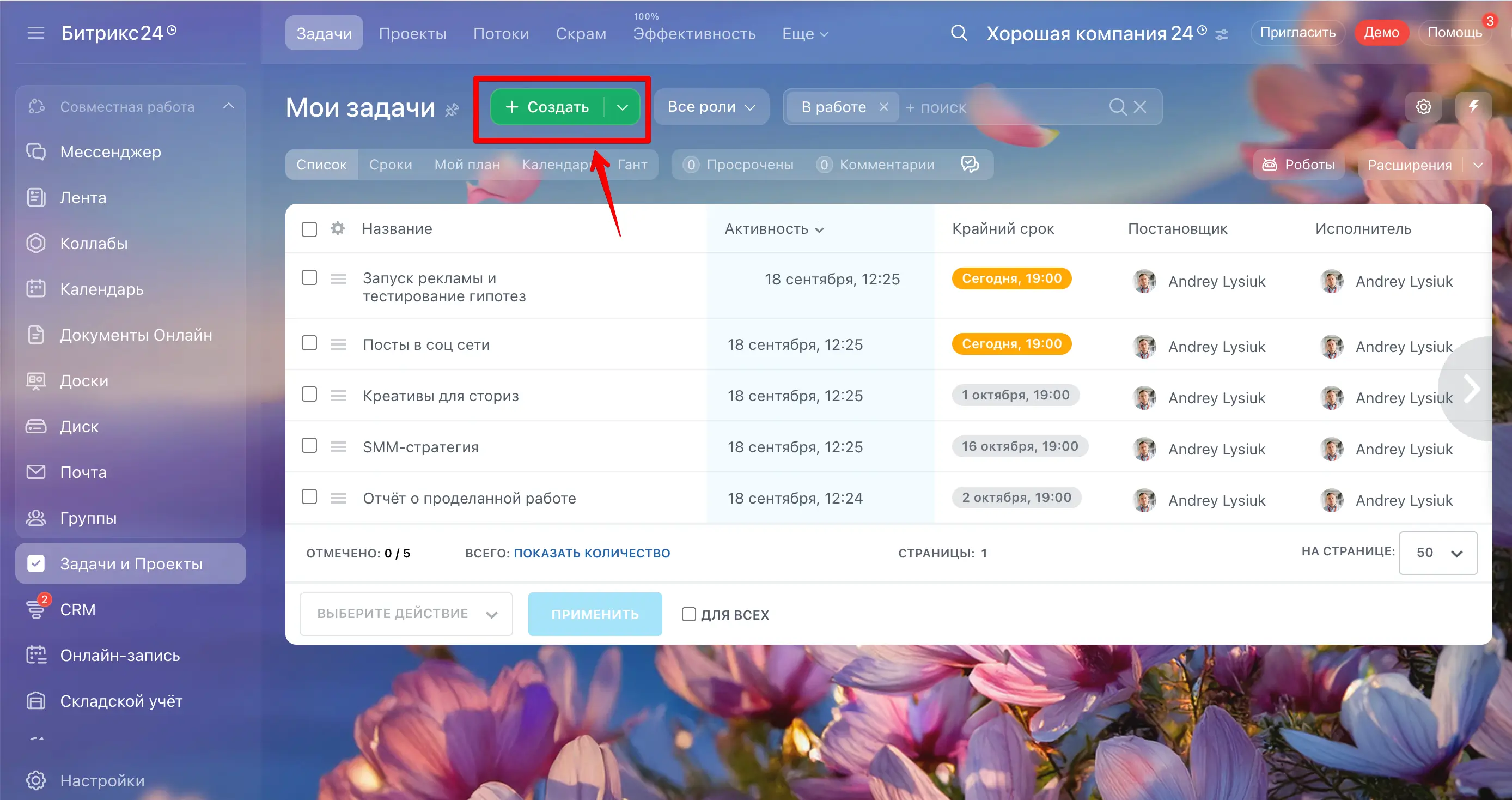This screenshot has width=1512, height=800.
Task: Click the lightning bolt automation icon
Action: pos(1473,107)
